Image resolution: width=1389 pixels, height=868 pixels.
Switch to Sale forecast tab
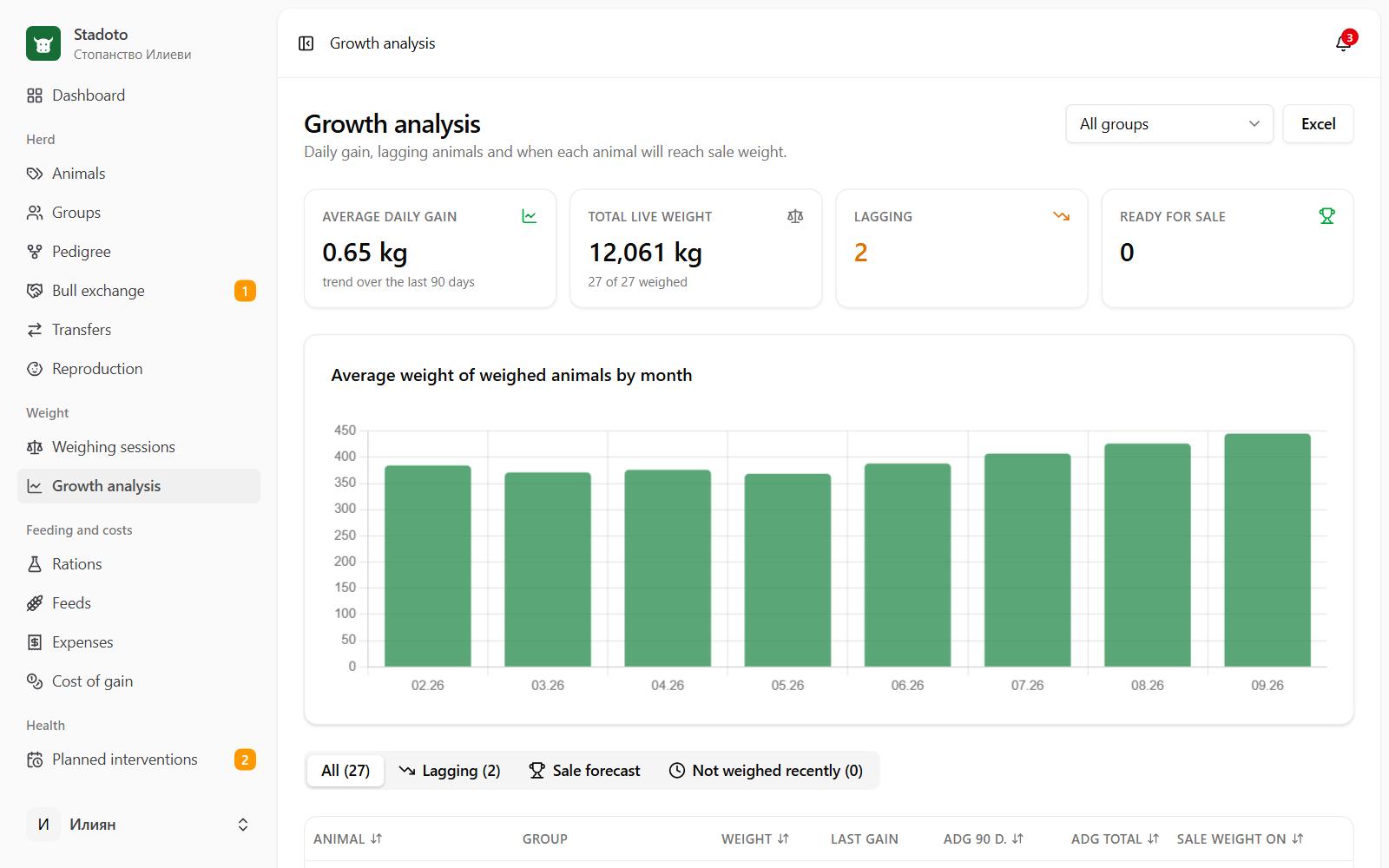pyautogui.click(x=584, y=771)
